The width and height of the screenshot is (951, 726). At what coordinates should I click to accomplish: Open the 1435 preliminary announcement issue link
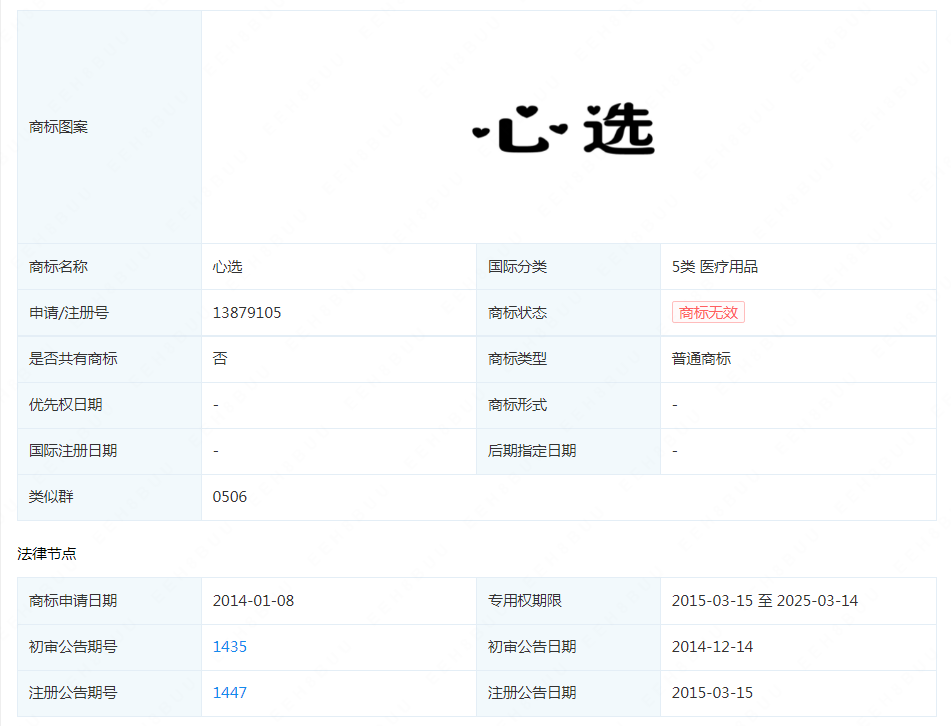(x=229, y=647)
